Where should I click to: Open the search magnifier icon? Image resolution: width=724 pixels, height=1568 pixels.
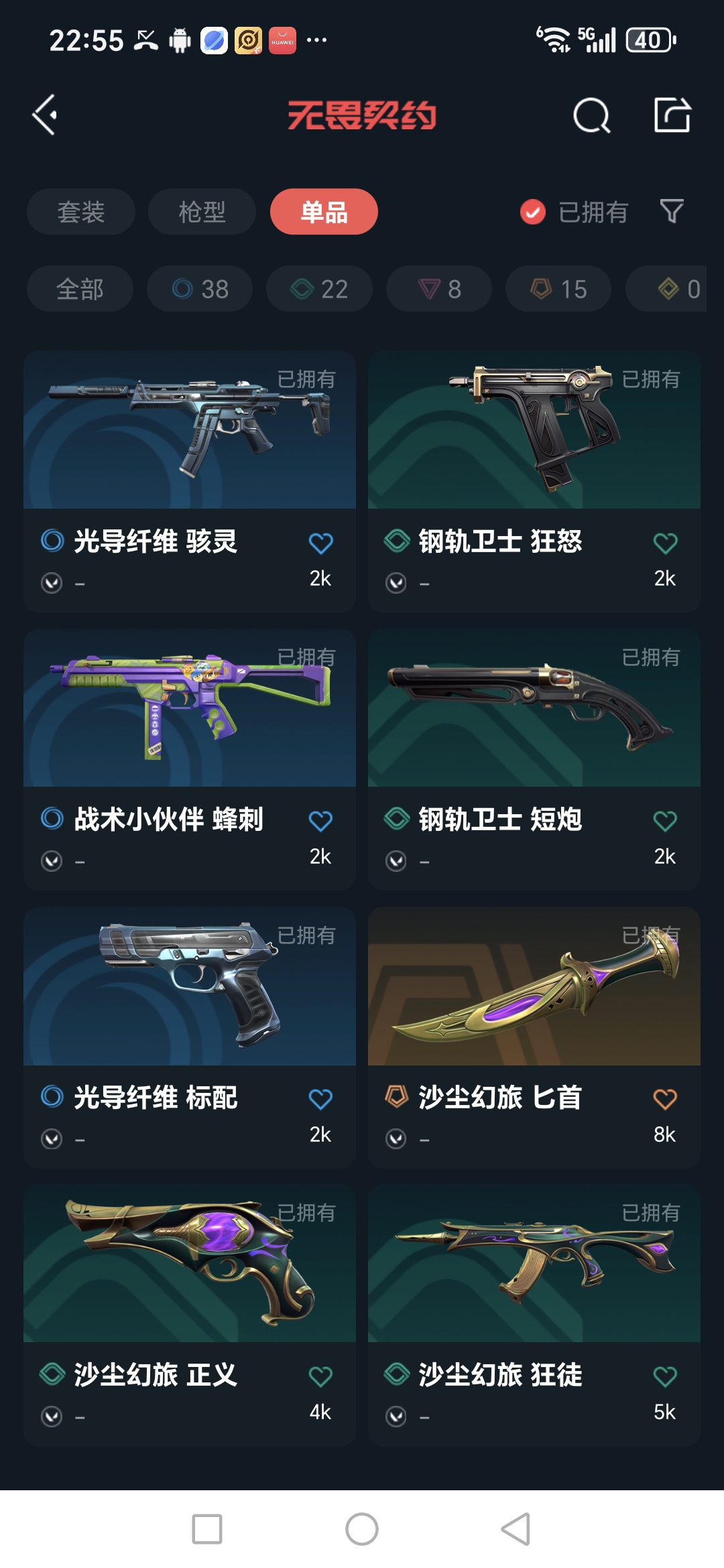click(x=592, y=115)
